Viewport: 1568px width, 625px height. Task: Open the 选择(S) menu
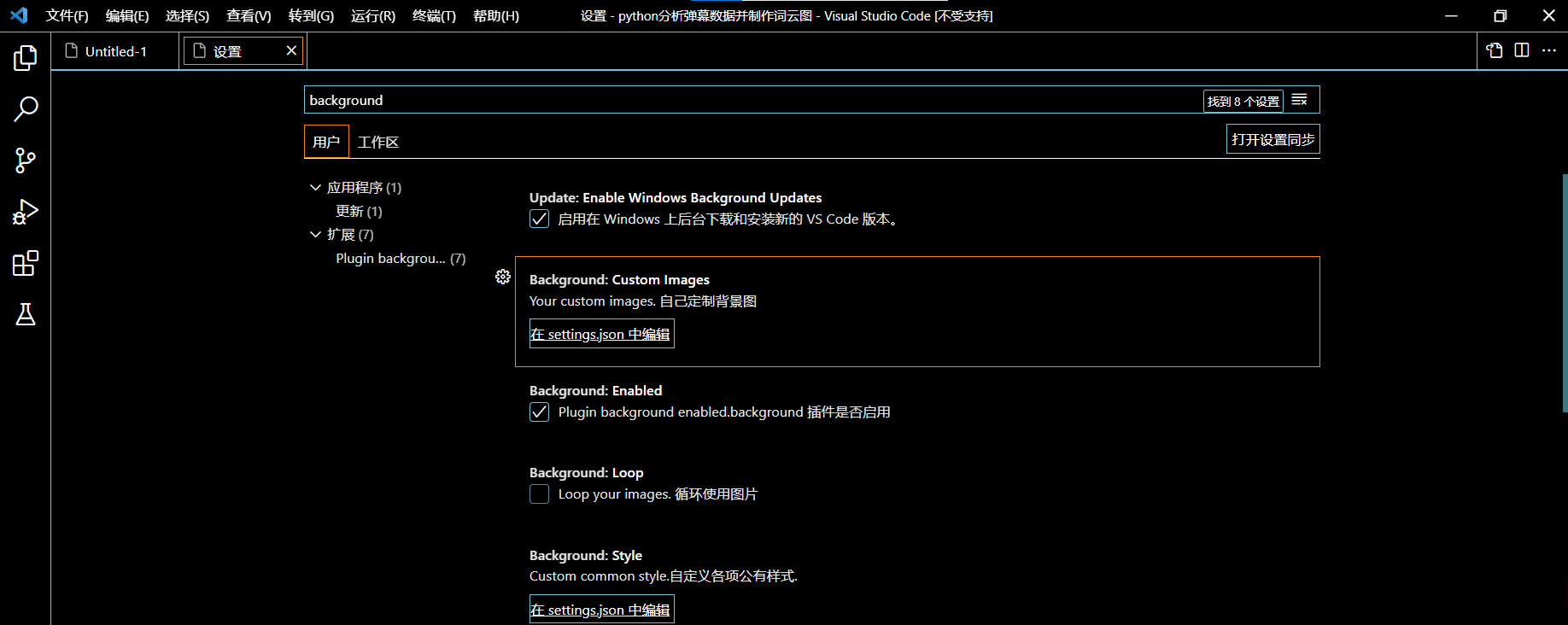(x=188, y=15)
